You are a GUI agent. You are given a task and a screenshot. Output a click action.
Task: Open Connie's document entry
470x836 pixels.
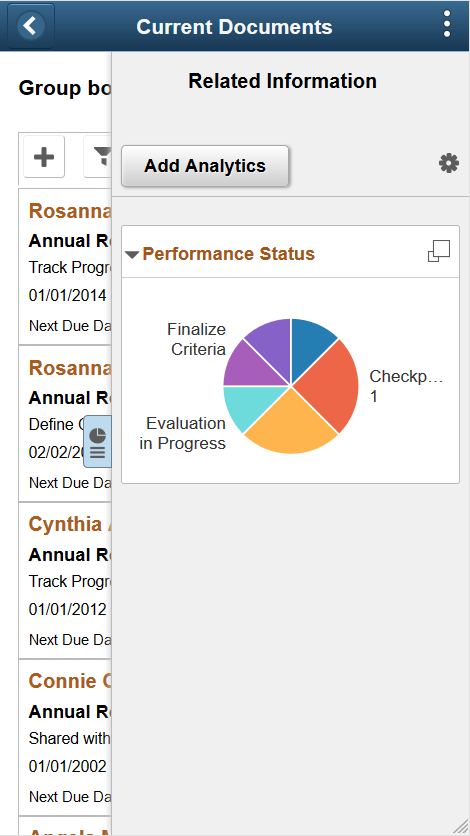65,738
